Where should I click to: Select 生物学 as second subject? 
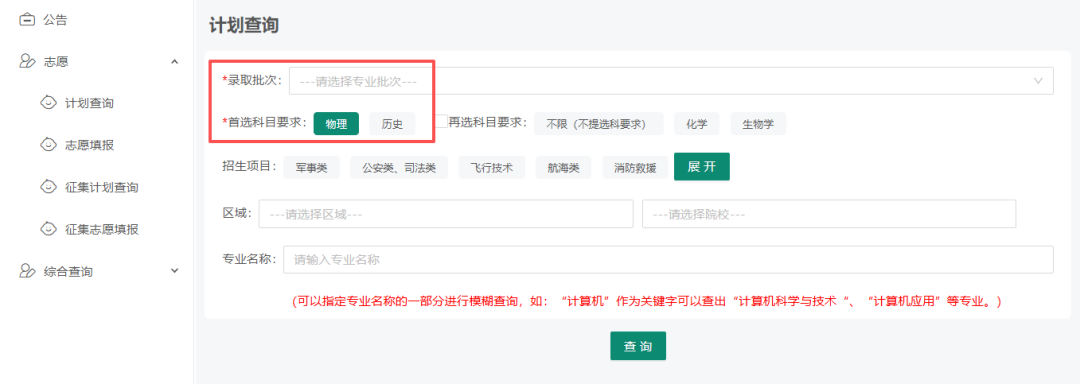pyautogui.click(x=758, y=124)
